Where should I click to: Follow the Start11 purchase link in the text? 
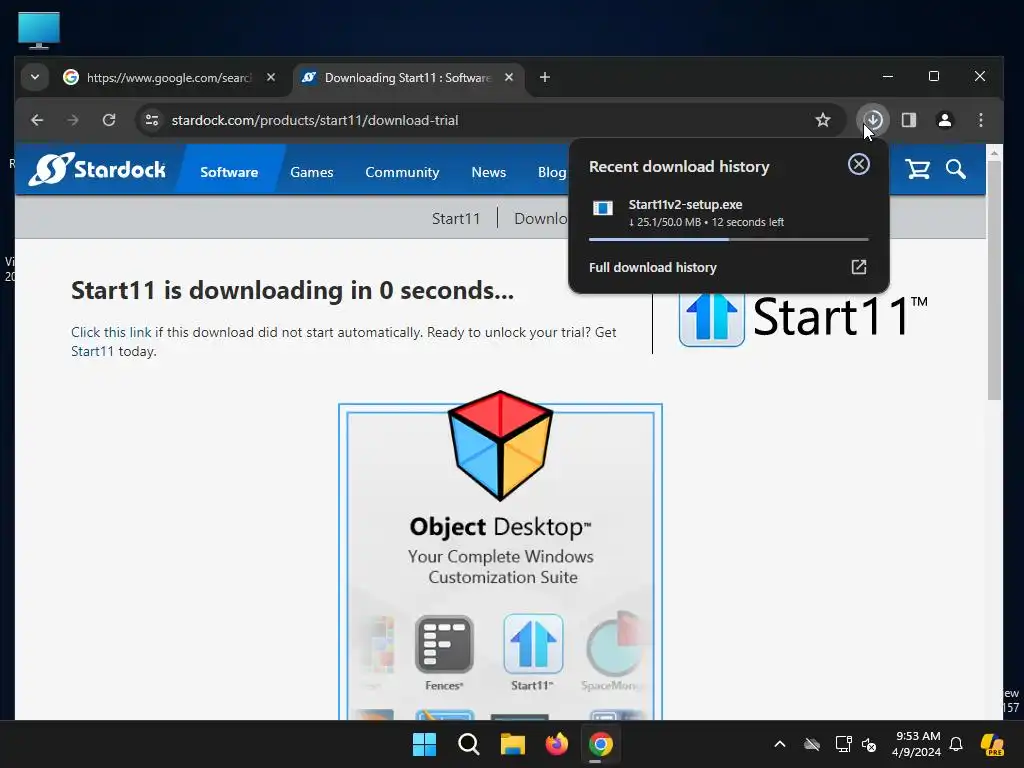pyautogui.click(x=92, y=351)
